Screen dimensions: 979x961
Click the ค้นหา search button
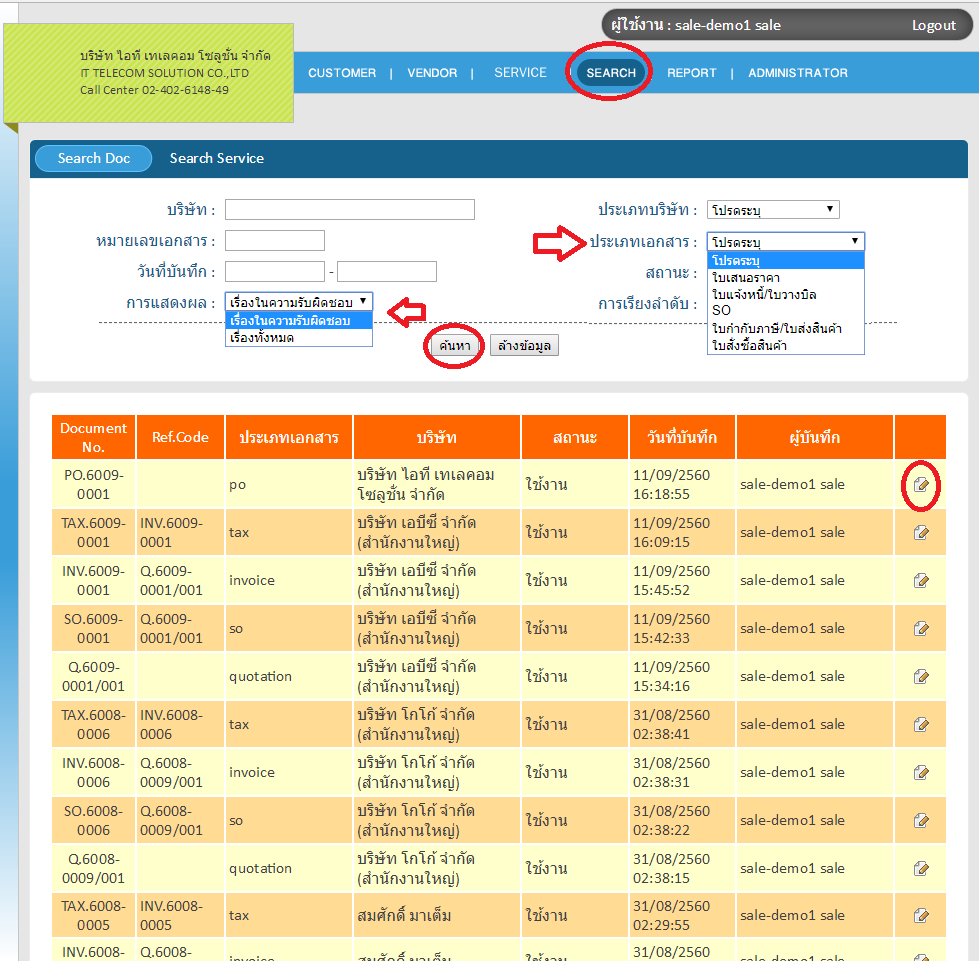[455, 345]
